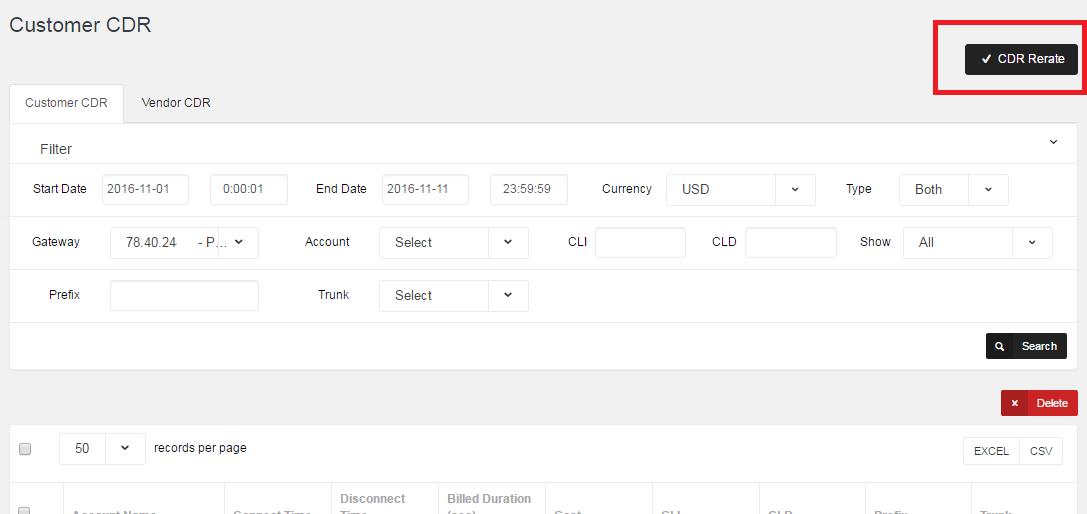Open the Show dropdown set to All
Viewport: 1087px width, 514px height.
coord(977,243)
